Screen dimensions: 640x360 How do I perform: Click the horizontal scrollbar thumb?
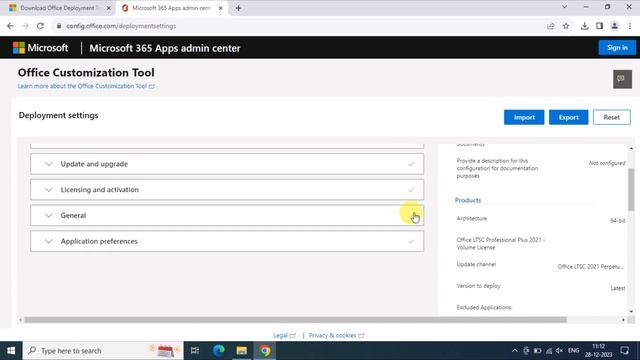coord(295,320)
